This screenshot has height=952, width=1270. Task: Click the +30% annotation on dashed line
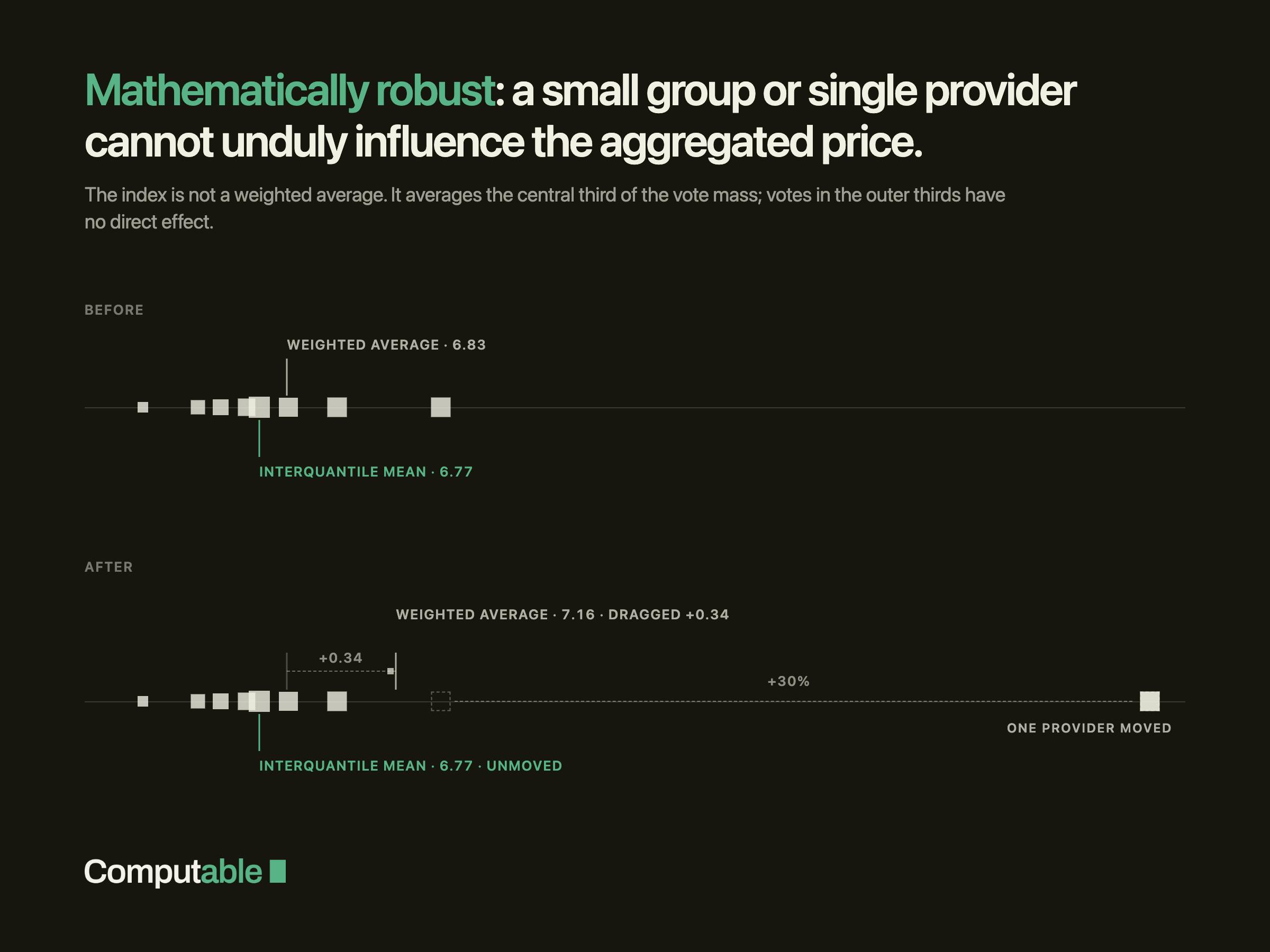[x=788, y=681]
